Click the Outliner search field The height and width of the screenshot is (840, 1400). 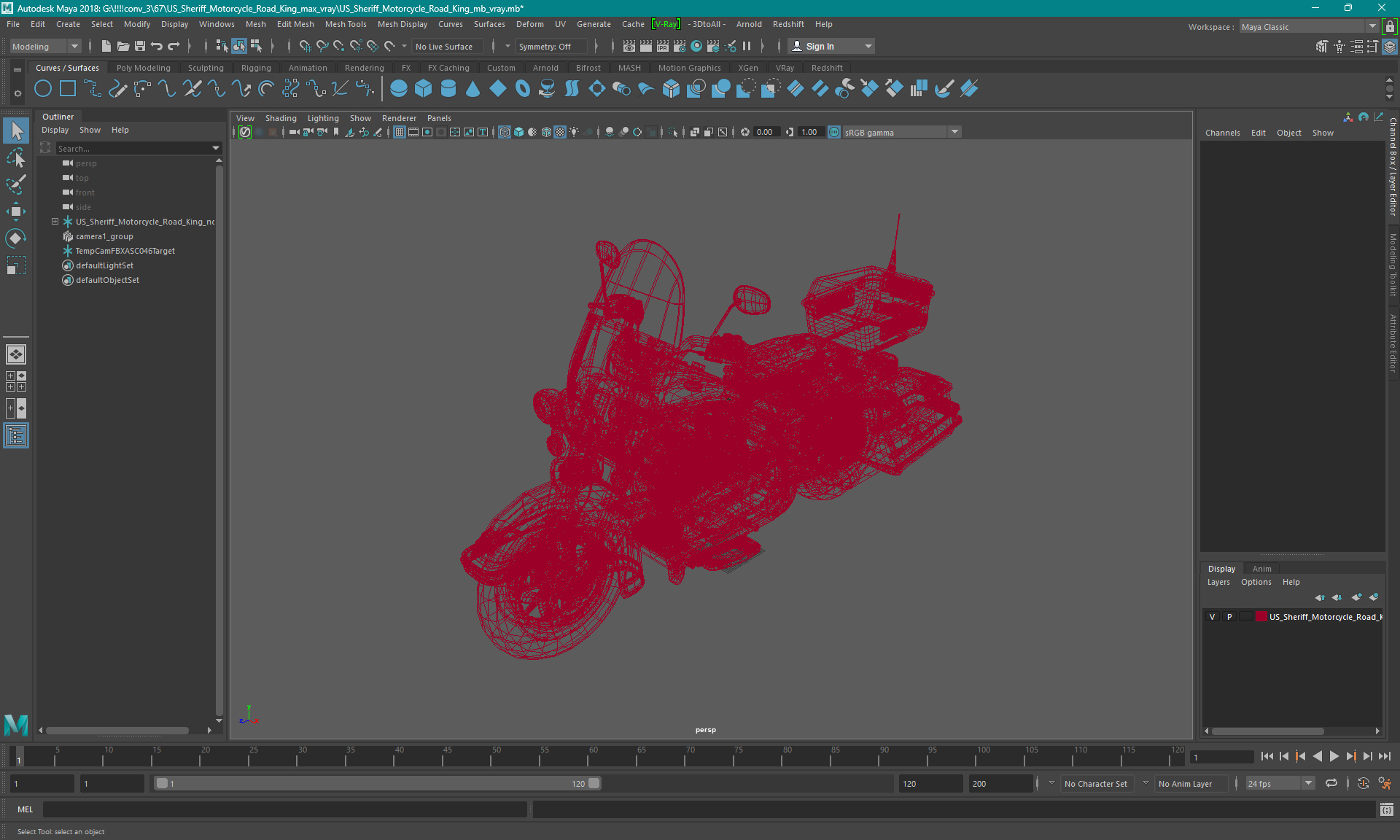click(133, 148)
